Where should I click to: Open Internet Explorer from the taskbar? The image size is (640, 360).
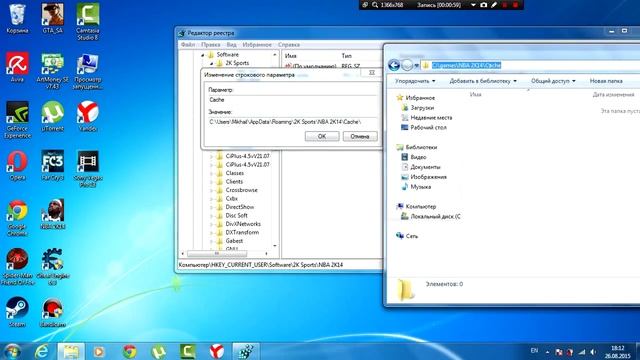point(42,351)
